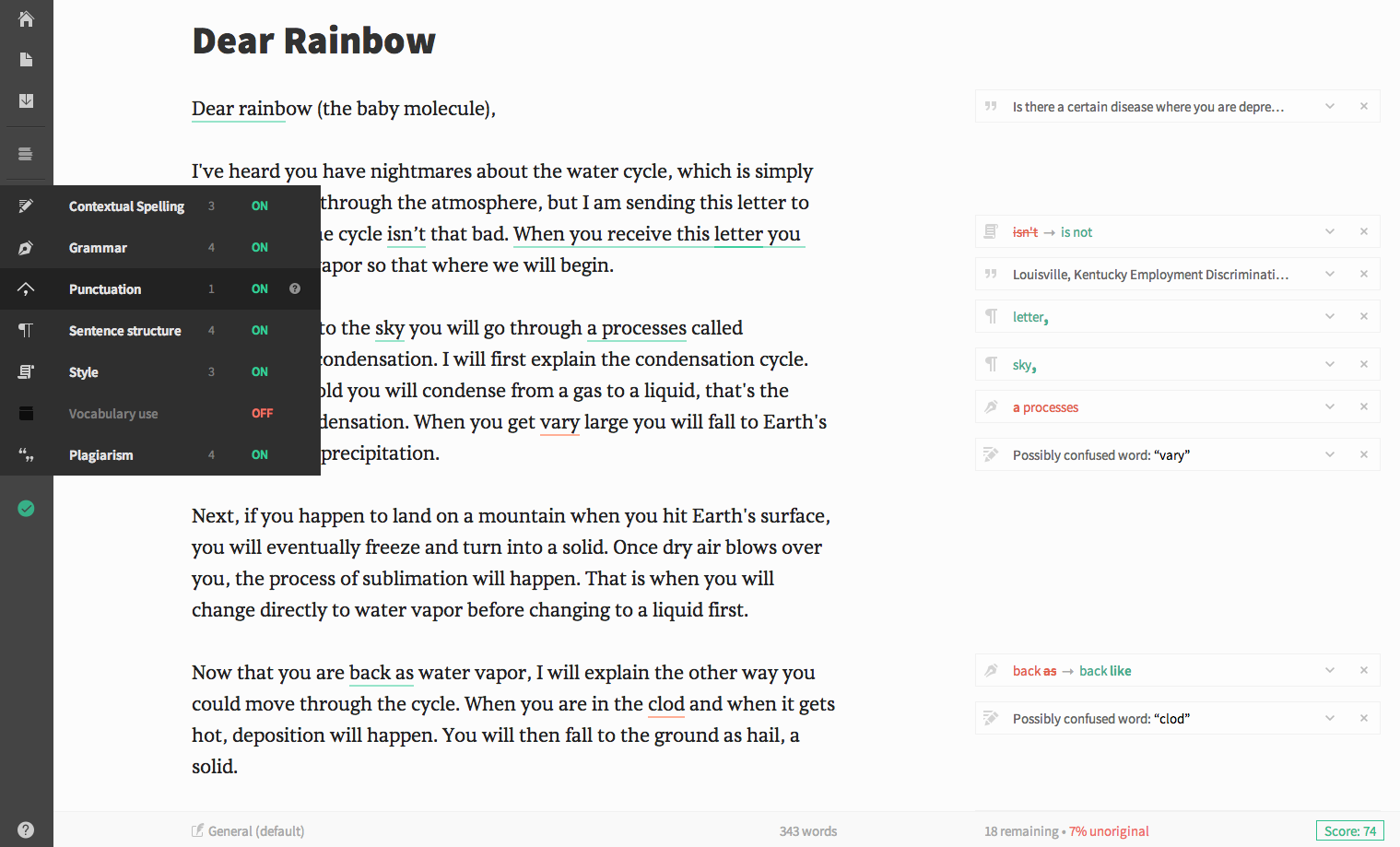The width and height of the screenshot is (1400, 847).
Task: Click the underlined word "clod" in the text
Action: (x=665, y=704)
